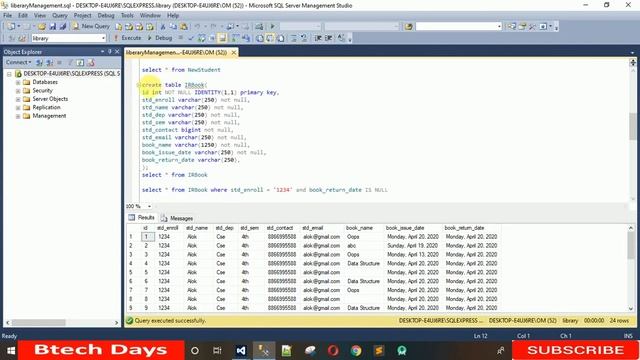Switch to the Messages tab
The image size is (640, 360).
177,218
